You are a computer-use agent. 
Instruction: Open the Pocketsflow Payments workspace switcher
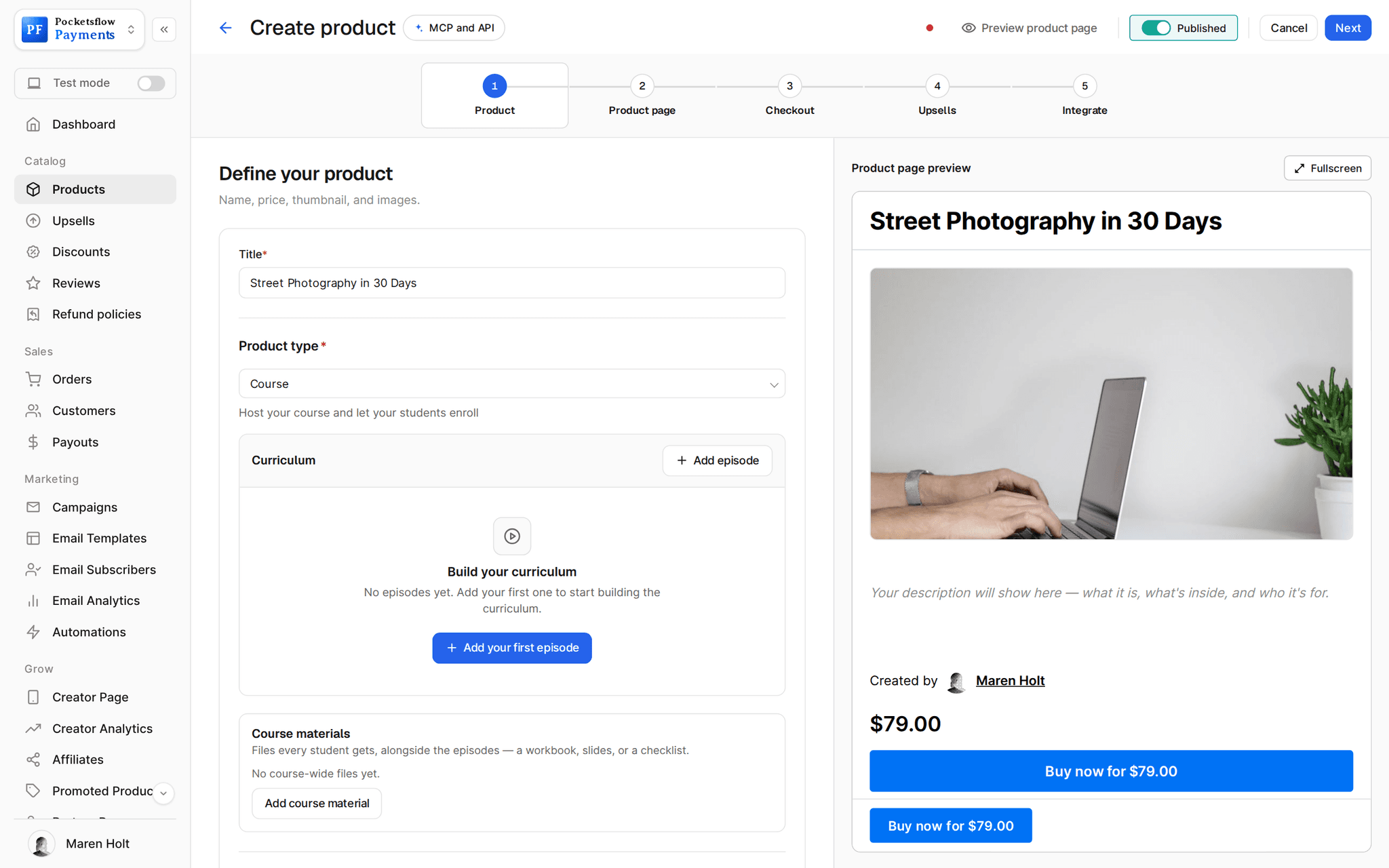click(x=79, y=29)
